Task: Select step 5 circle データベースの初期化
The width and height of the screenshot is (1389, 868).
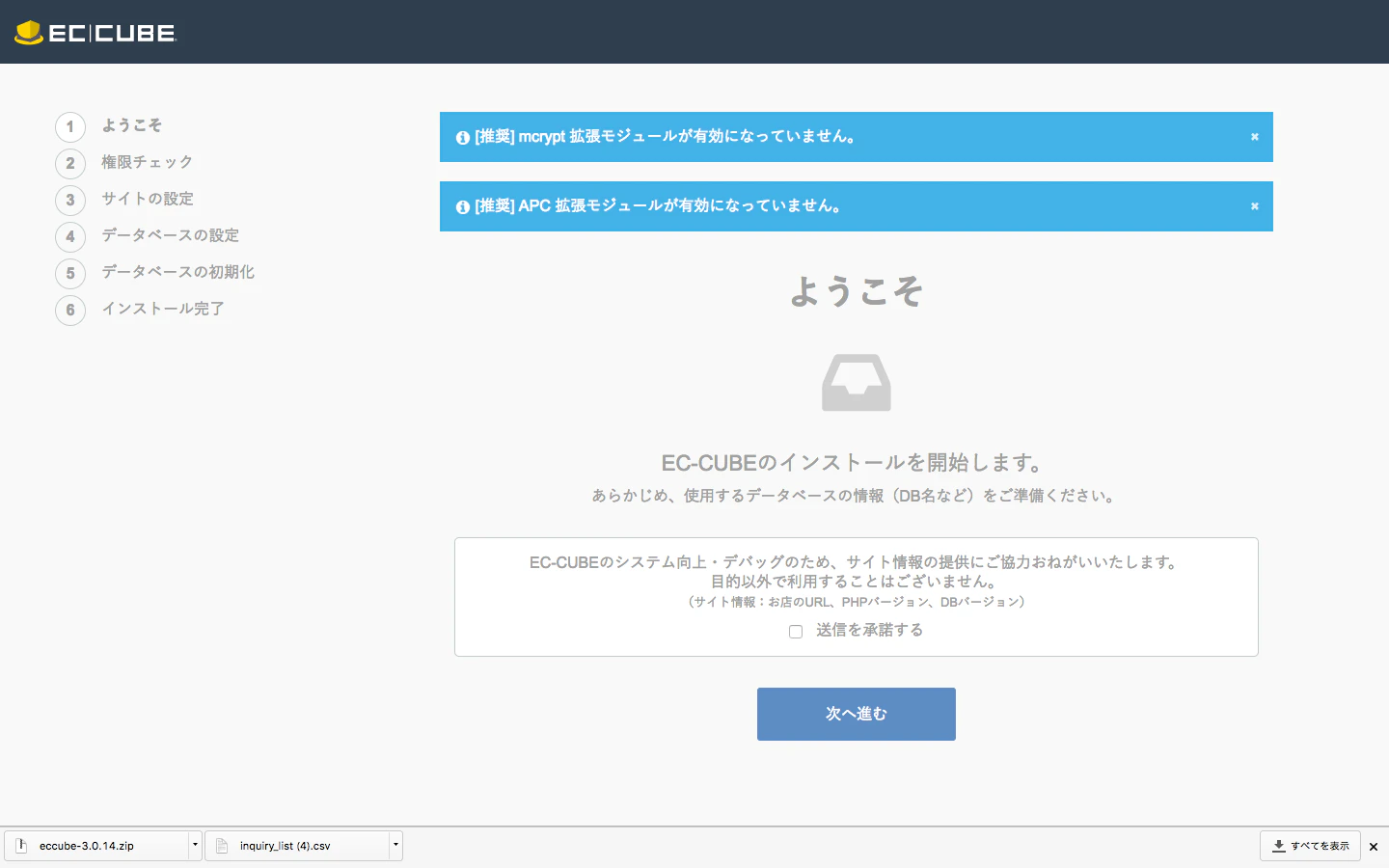Action: coord(70,274)
